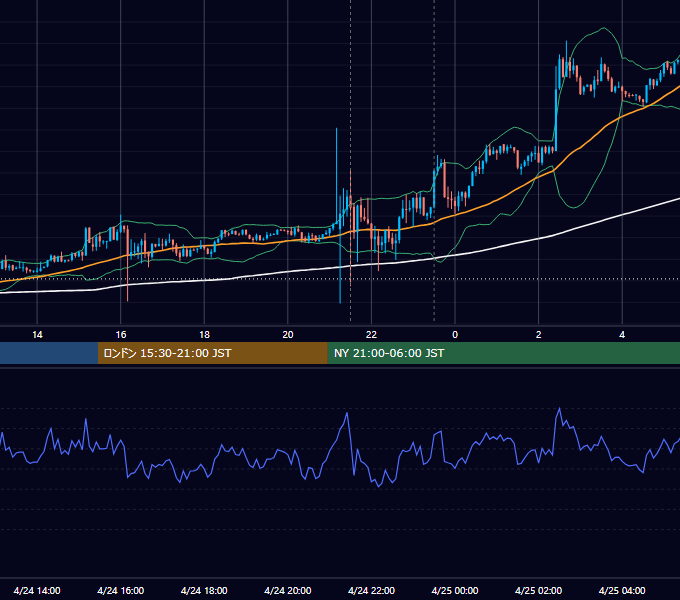Click the '4/25 00:00' date label
680x600 pixels.
click(455, 590)
